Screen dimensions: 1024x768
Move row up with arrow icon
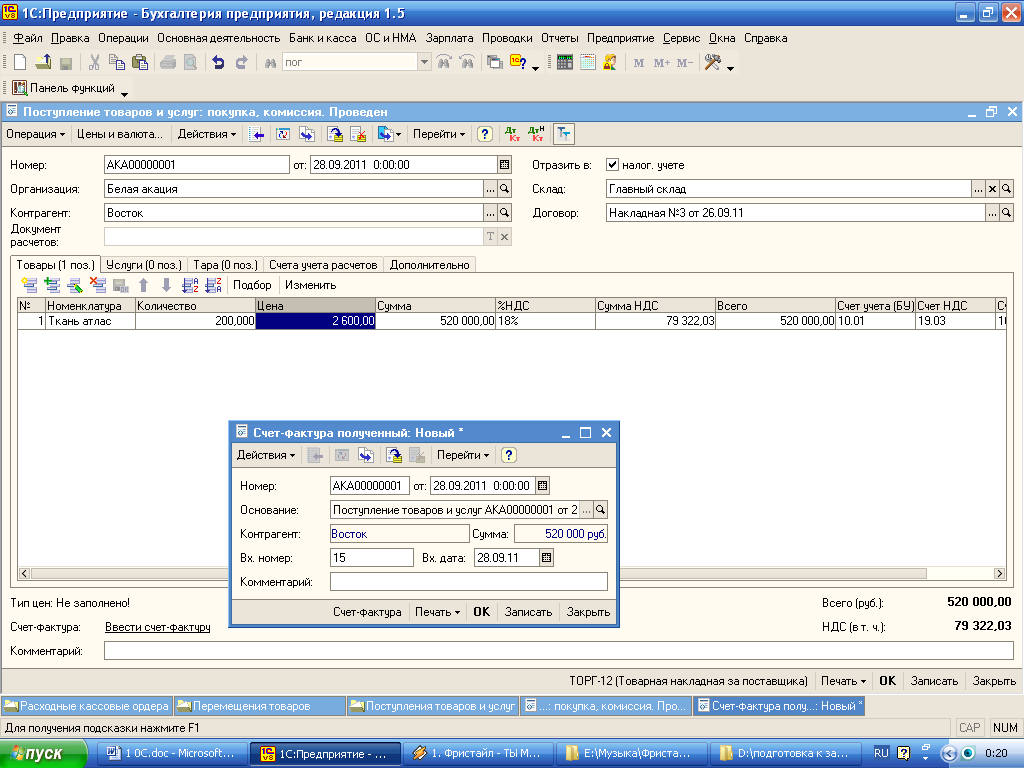tap(144, 285)
